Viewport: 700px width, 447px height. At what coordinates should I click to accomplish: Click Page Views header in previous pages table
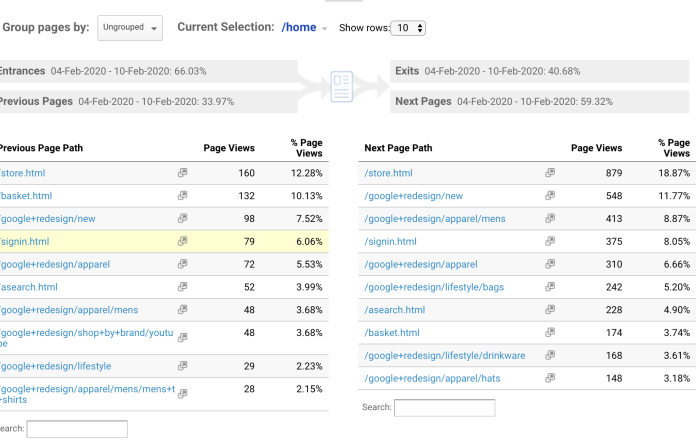229,148
